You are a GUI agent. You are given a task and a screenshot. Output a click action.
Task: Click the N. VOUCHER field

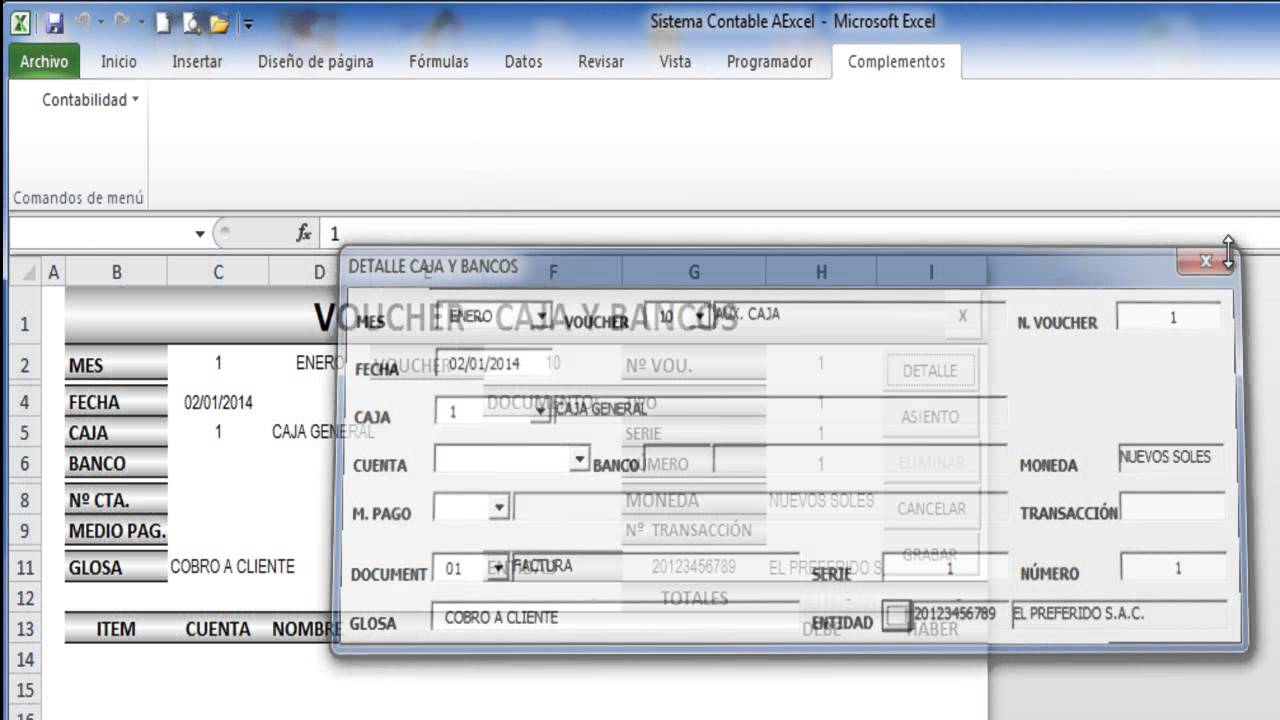click(1169, 317)
